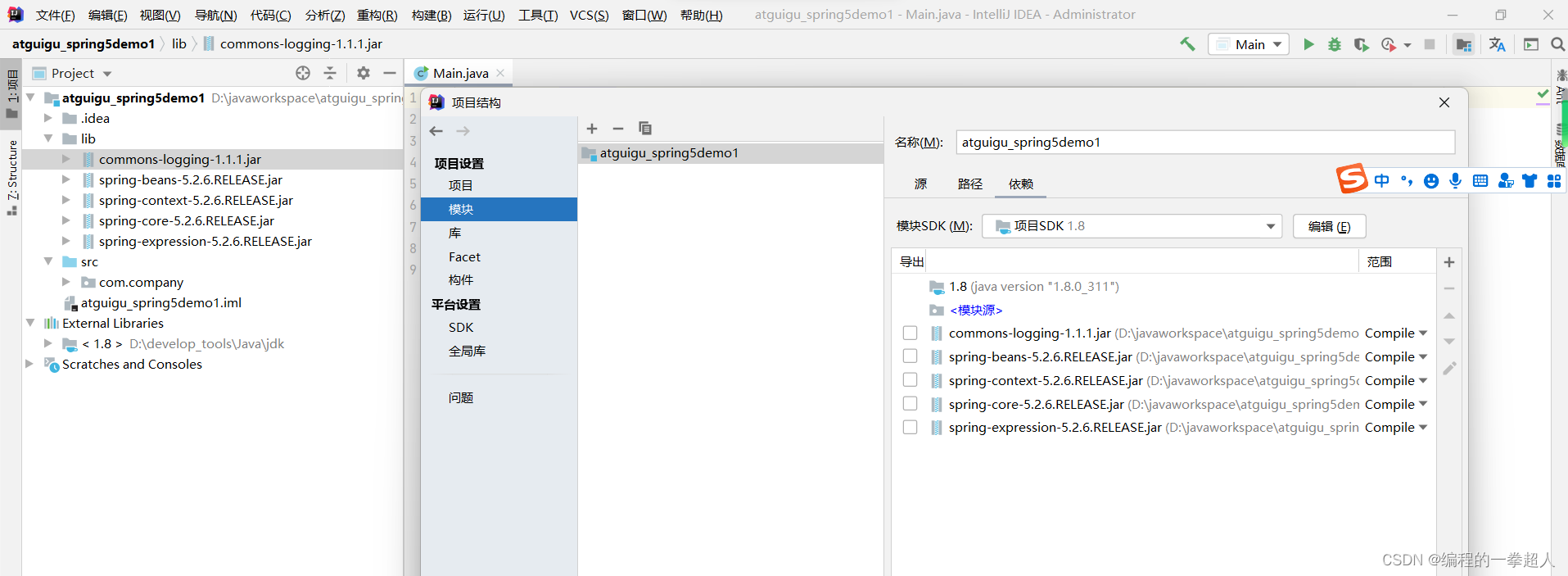The image size is (1568, 576).
Task: Check export box for commons-logging-1.1.1.jar
Action: [x=910, y=333]
